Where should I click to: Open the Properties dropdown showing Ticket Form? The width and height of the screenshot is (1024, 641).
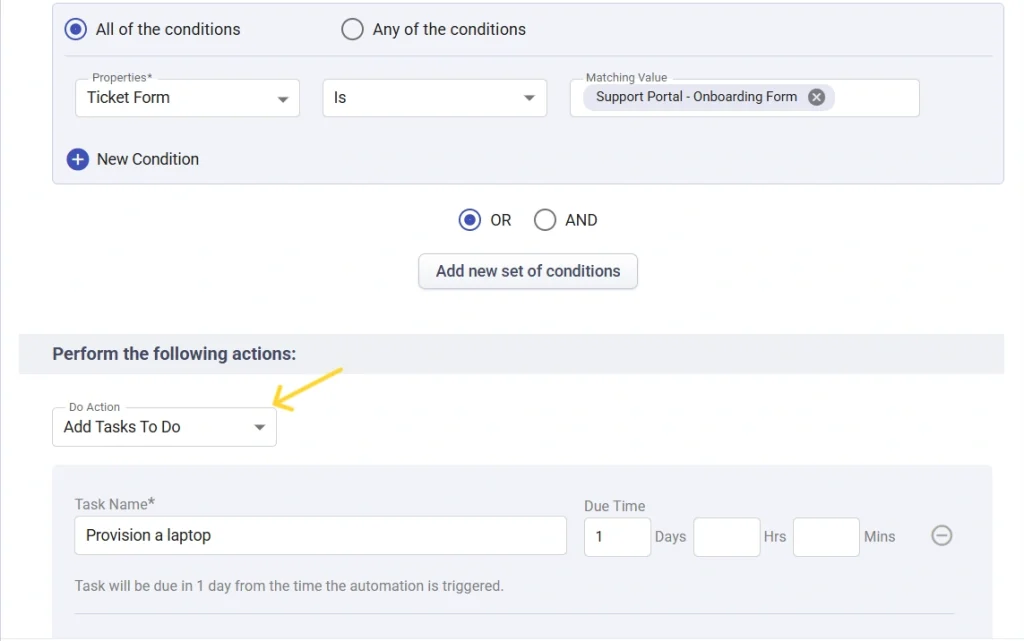coord(187,98)
